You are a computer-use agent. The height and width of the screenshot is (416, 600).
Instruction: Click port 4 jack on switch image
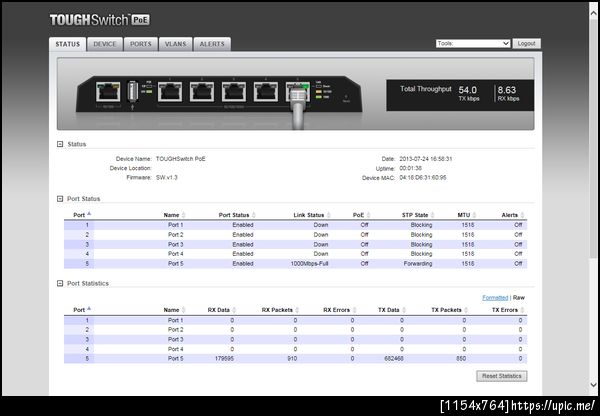pos(266,92)
